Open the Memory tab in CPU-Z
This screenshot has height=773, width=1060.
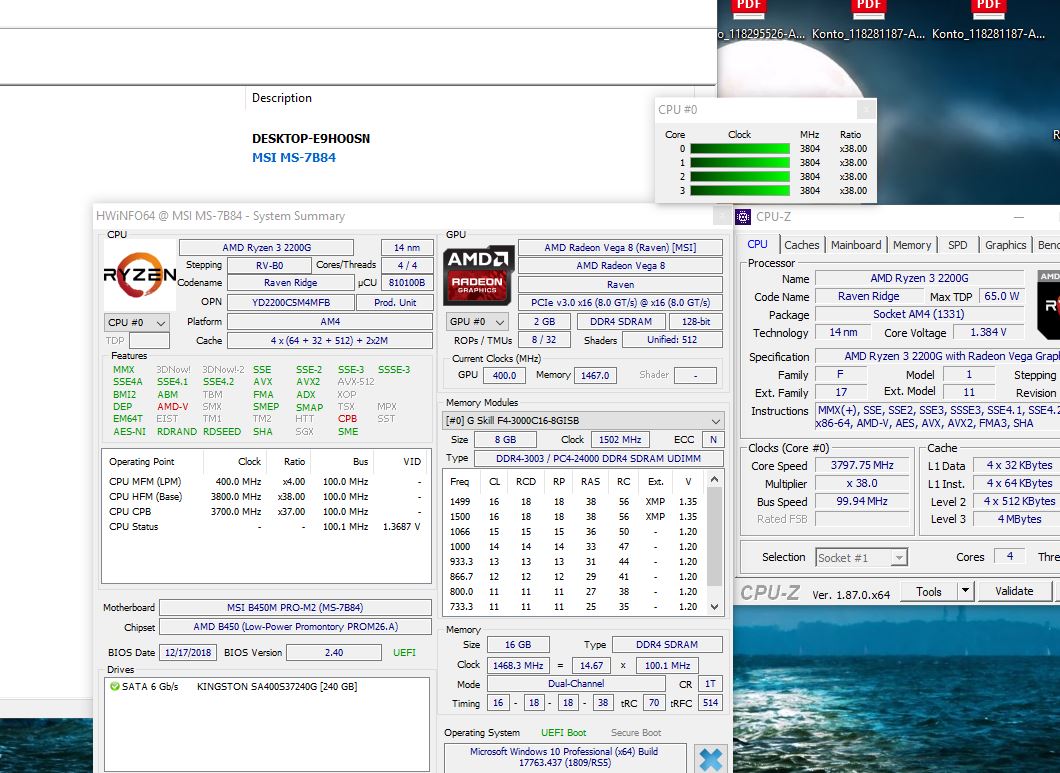[x=912, y=245]
